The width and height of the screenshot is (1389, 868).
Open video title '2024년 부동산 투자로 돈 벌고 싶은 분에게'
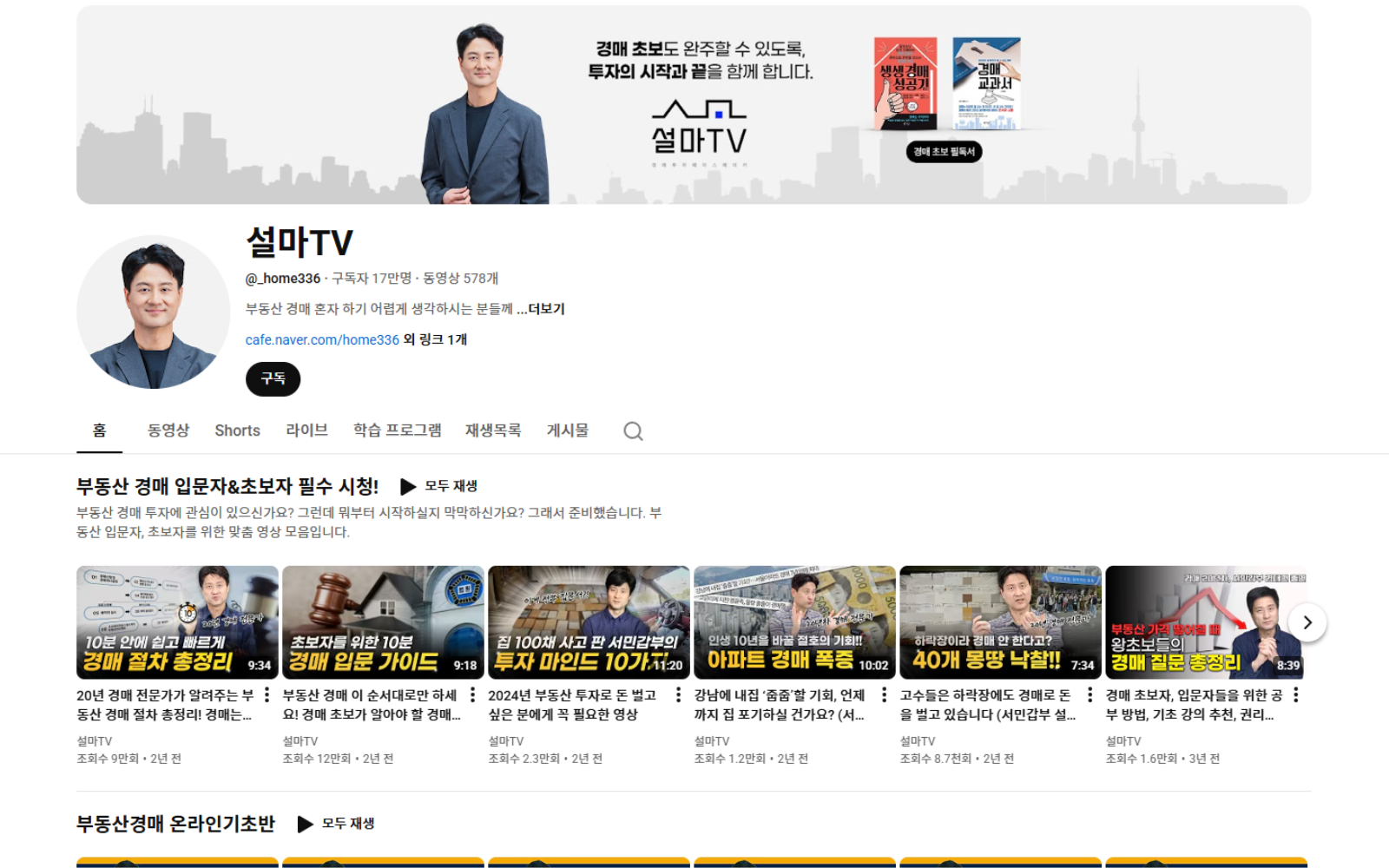(x=572, y=705)
